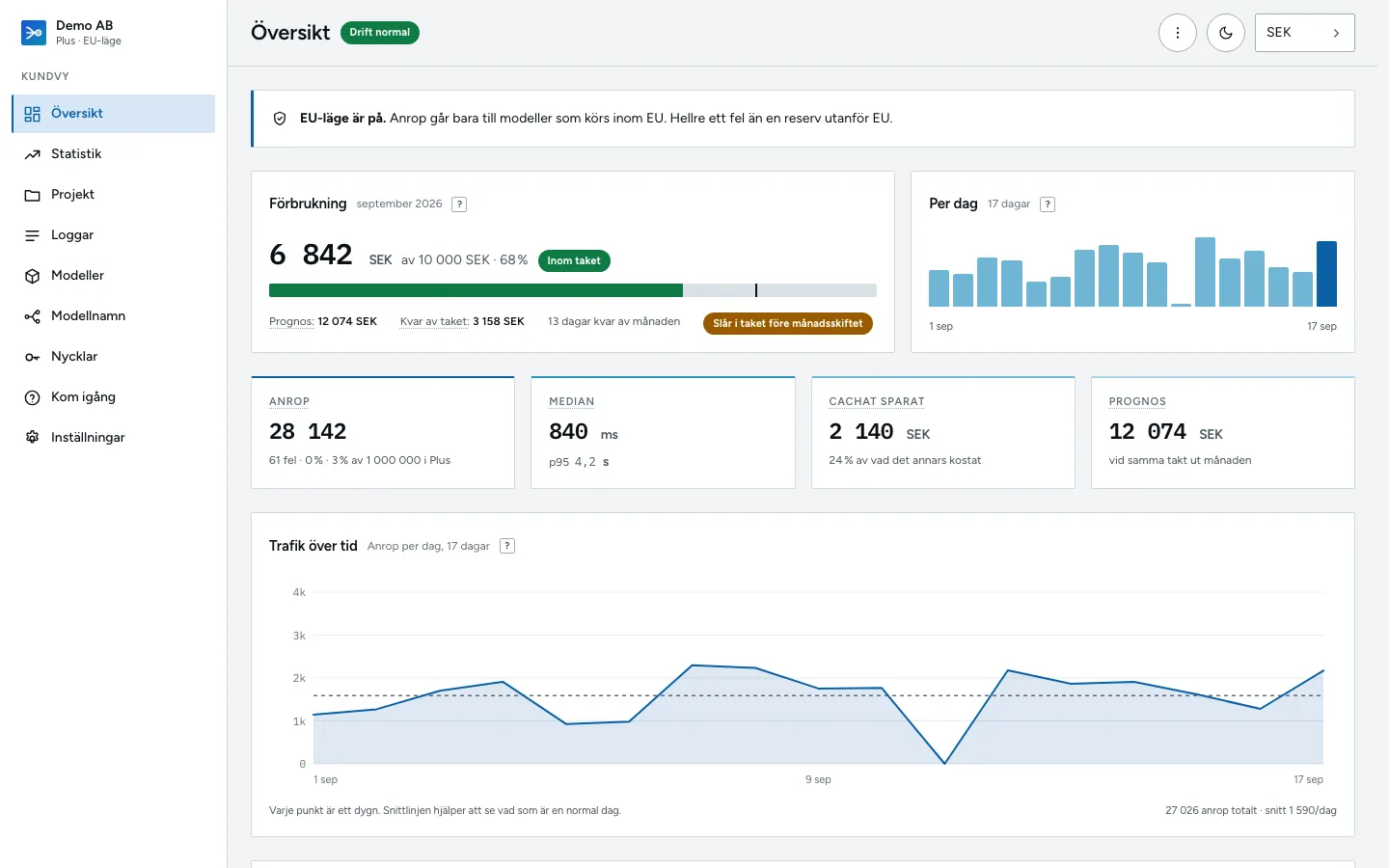Click the 'p95 4,2 s' latency text
This screenshot has height=868, width=1389.
point(579,462)
